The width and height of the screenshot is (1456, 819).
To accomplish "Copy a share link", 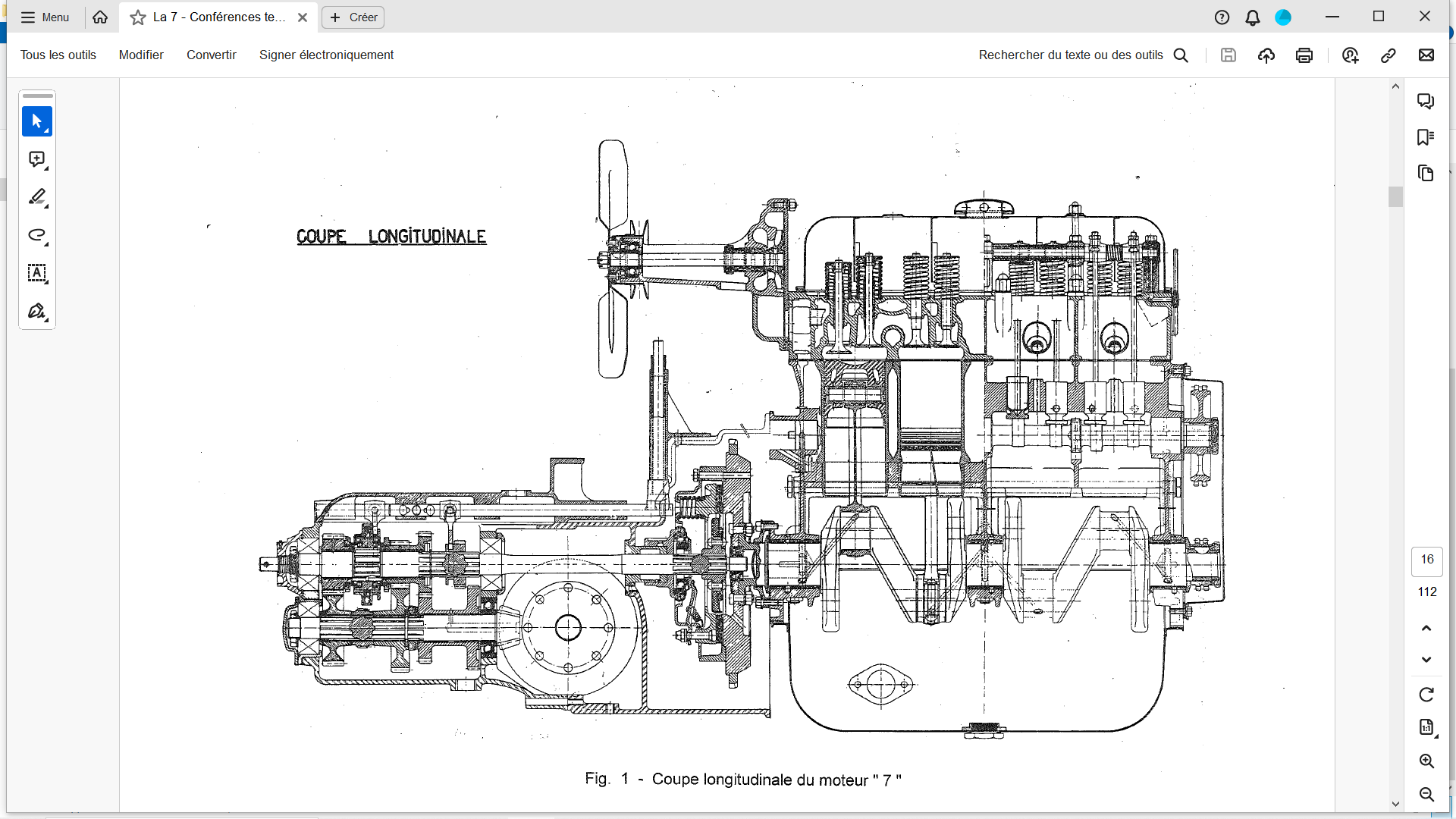I will pos(1389,55).
